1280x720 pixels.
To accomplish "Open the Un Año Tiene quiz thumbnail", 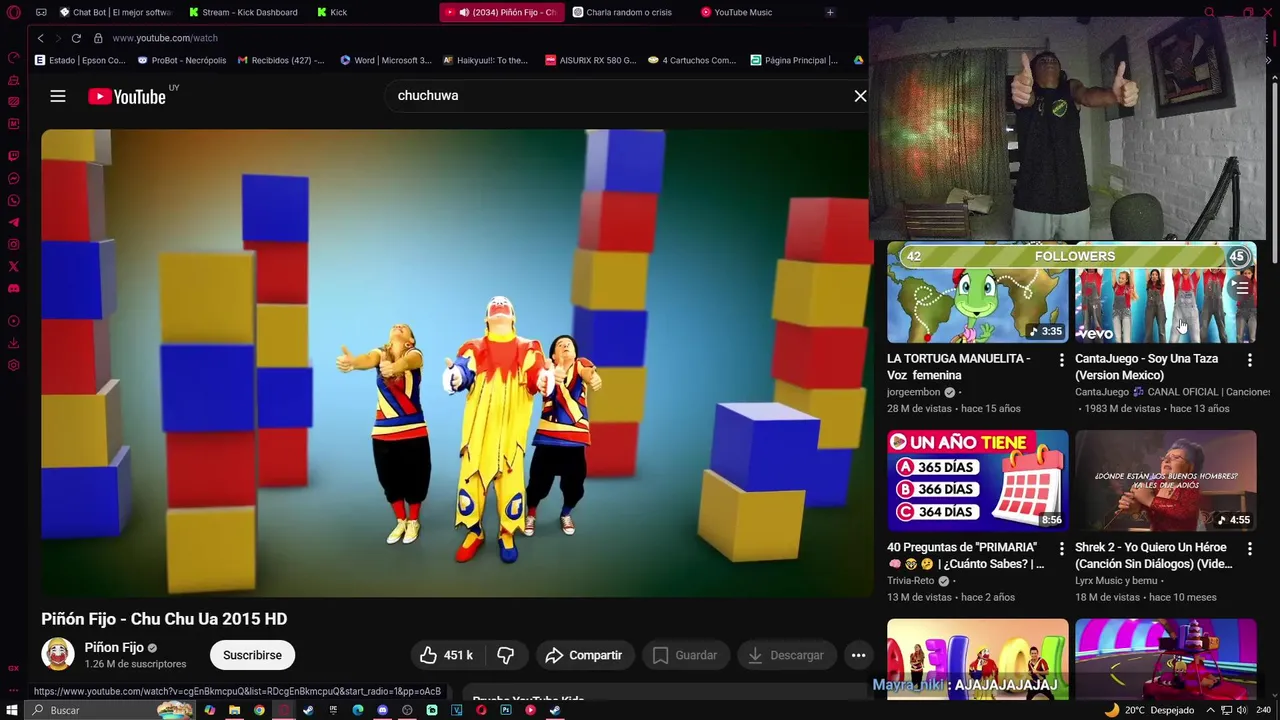I will pyautogui.click(x=977, y=481).
